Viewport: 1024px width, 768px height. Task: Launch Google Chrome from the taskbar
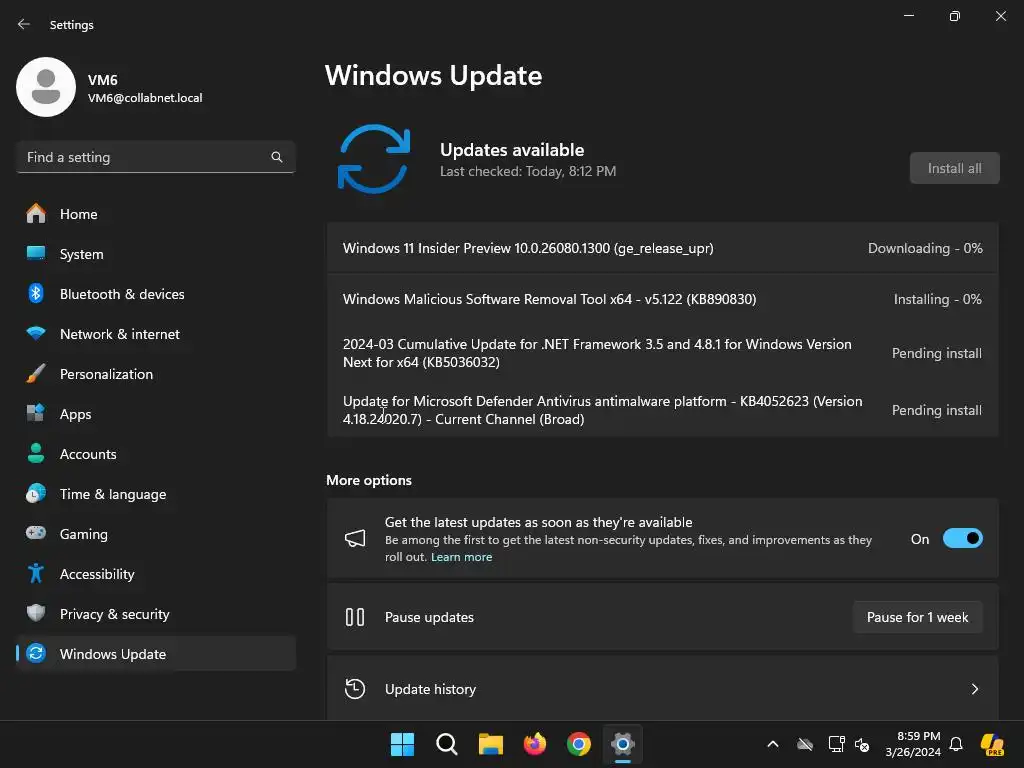click(x=579, y=744)
